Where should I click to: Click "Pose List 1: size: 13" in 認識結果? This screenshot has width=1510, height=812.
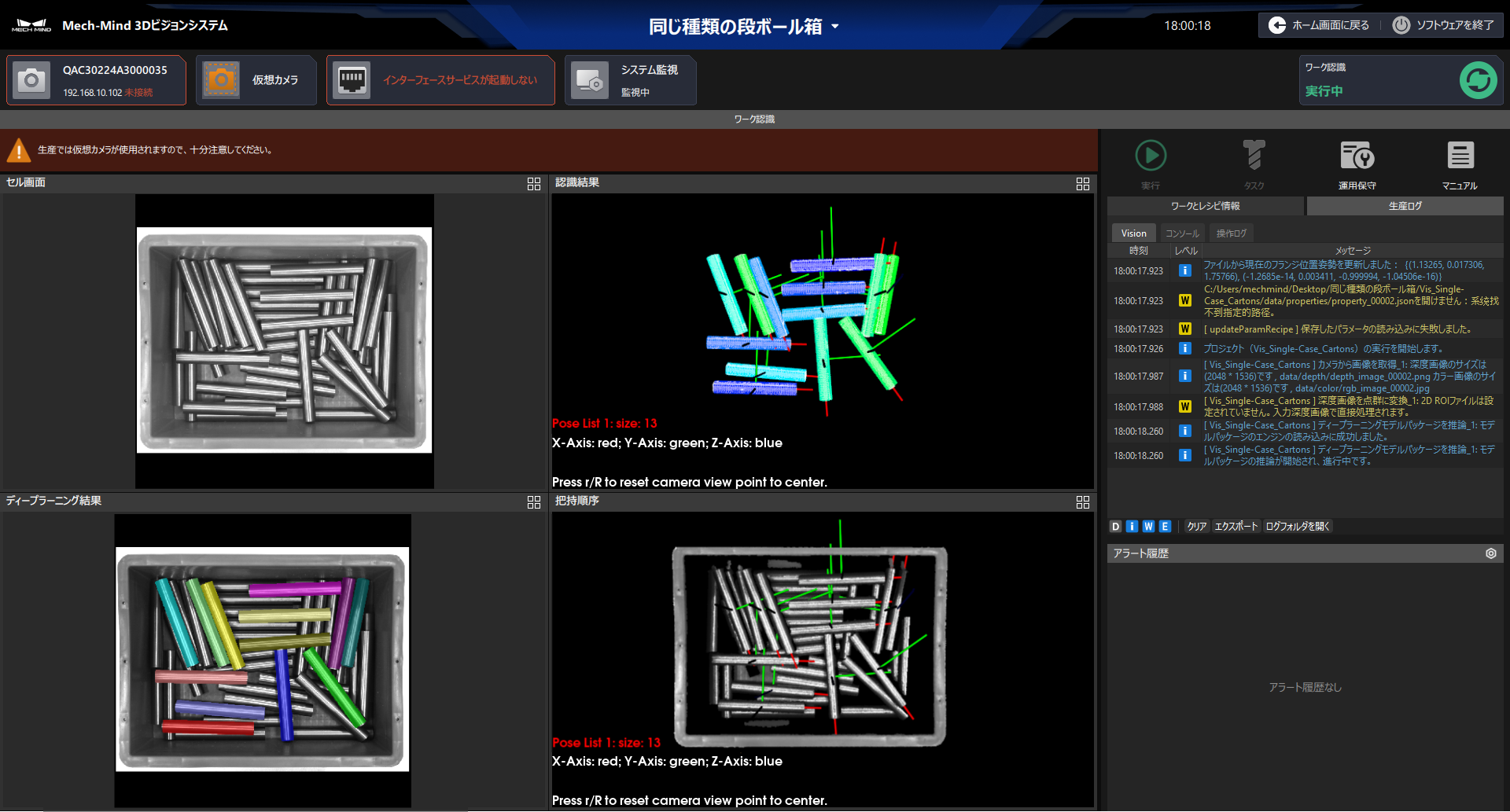coord(605,424)
